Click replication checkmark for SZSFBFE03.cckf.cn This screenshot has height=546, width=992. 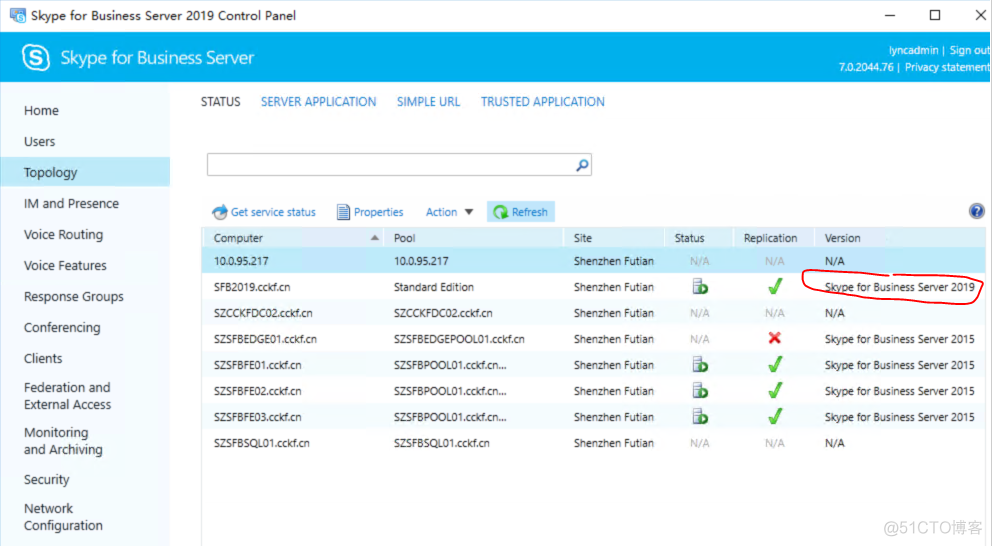pos(774,416)
